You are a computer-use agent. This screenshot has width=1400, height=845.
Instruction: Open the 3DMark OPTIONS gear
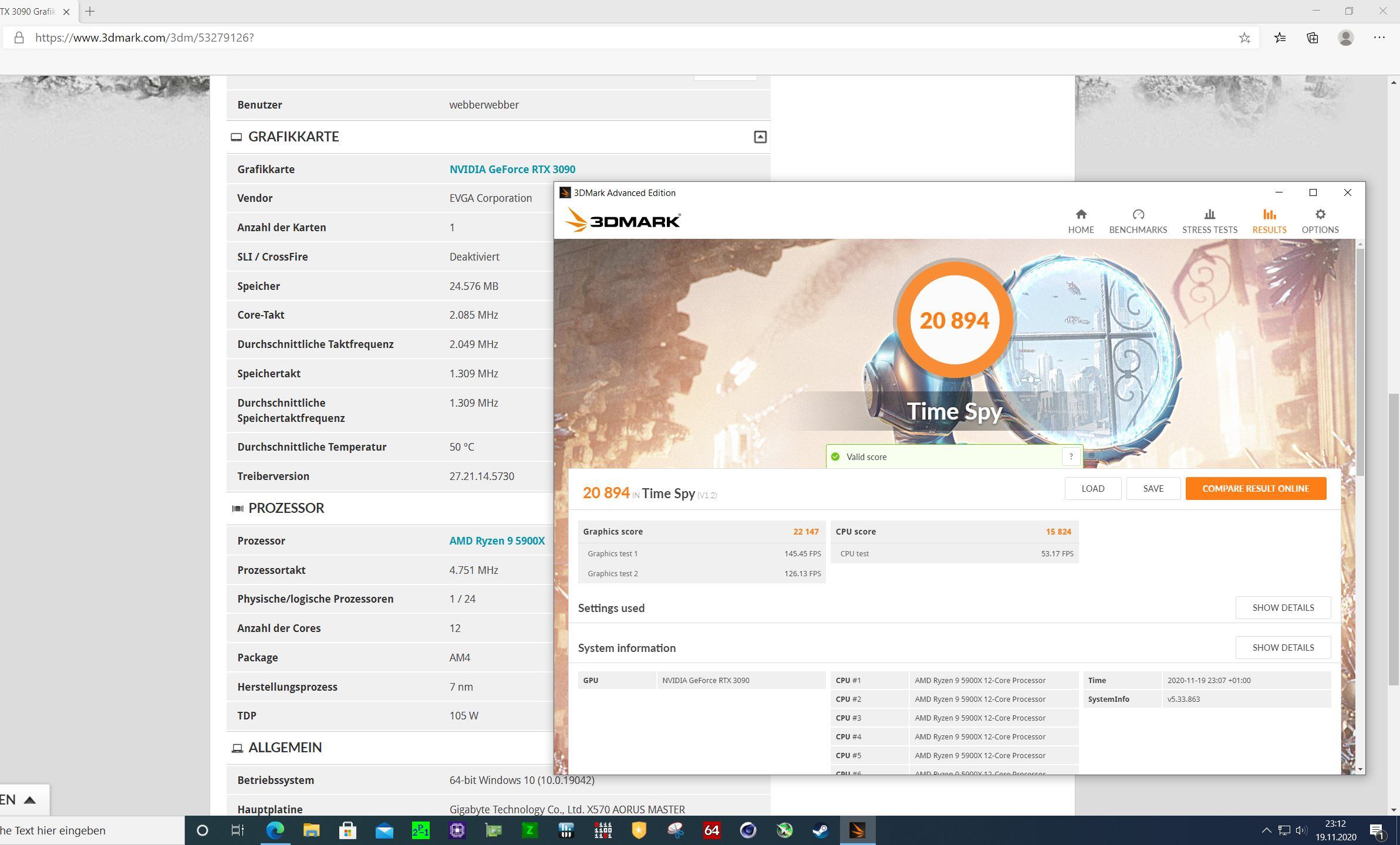point(1320,221)
